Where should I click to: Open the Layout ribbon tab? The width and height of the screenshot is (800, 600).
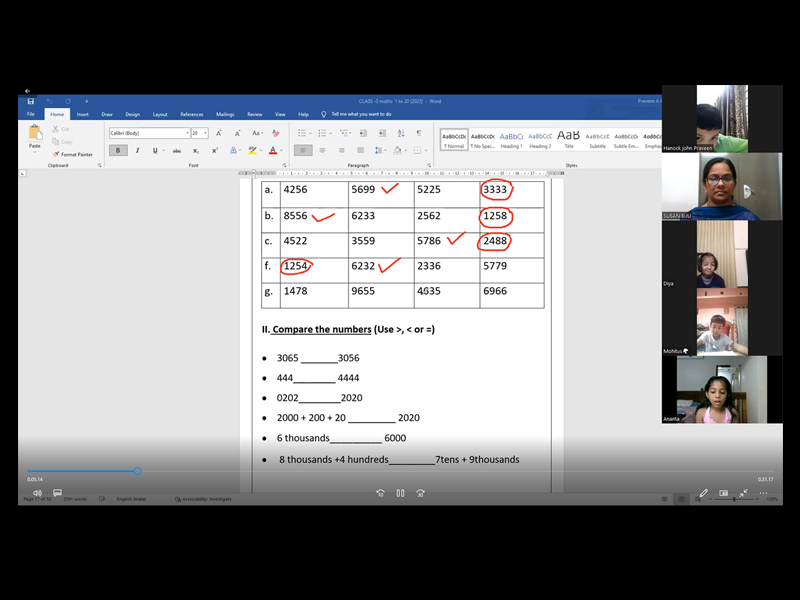click(x=159, y=114)
